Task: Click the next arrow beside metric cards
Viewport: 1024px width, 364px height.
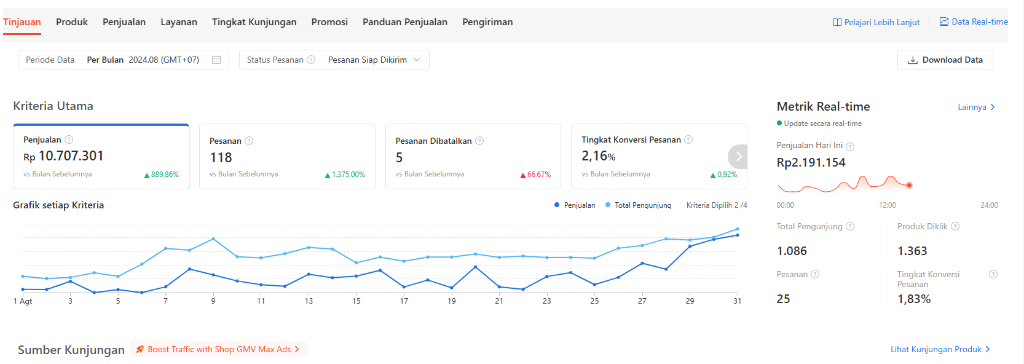Action: tap(739, 156)
